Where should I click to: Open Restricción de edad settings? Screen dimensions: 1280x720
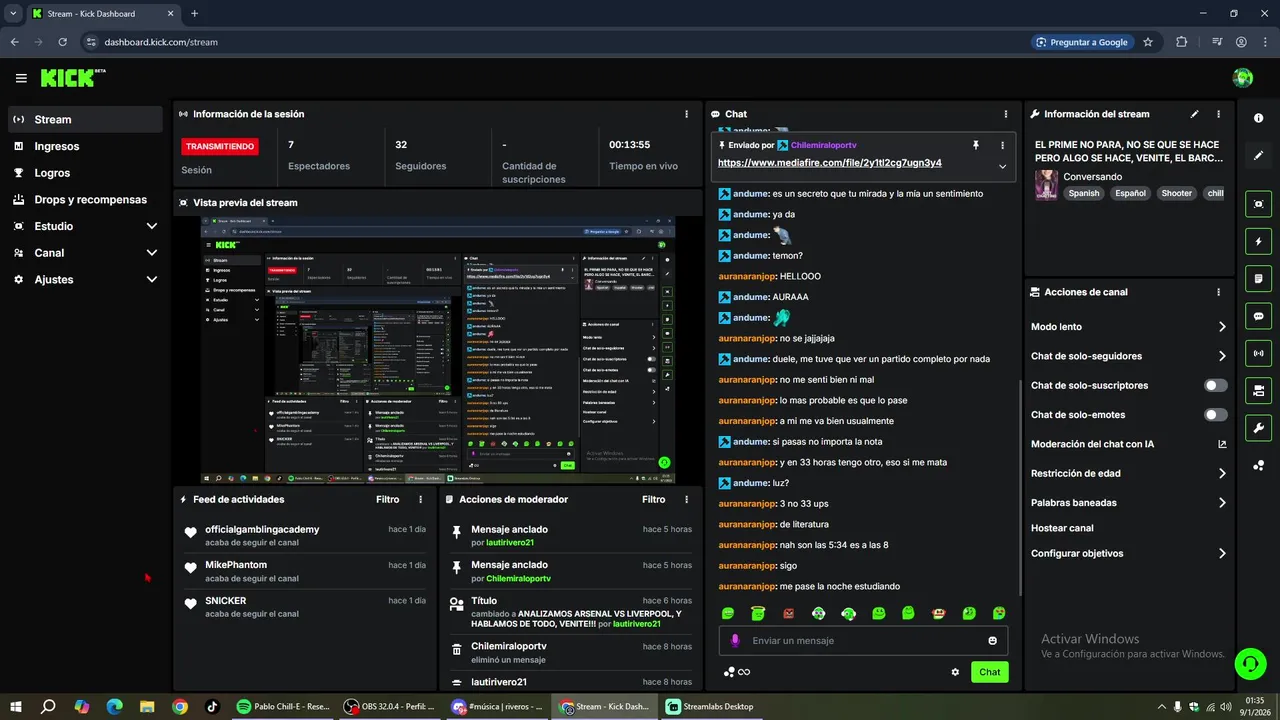point(1128,473)
